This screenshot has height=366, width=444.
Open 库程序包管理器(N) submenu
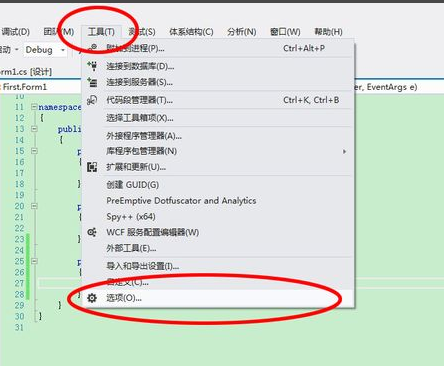tap(218, 151)
